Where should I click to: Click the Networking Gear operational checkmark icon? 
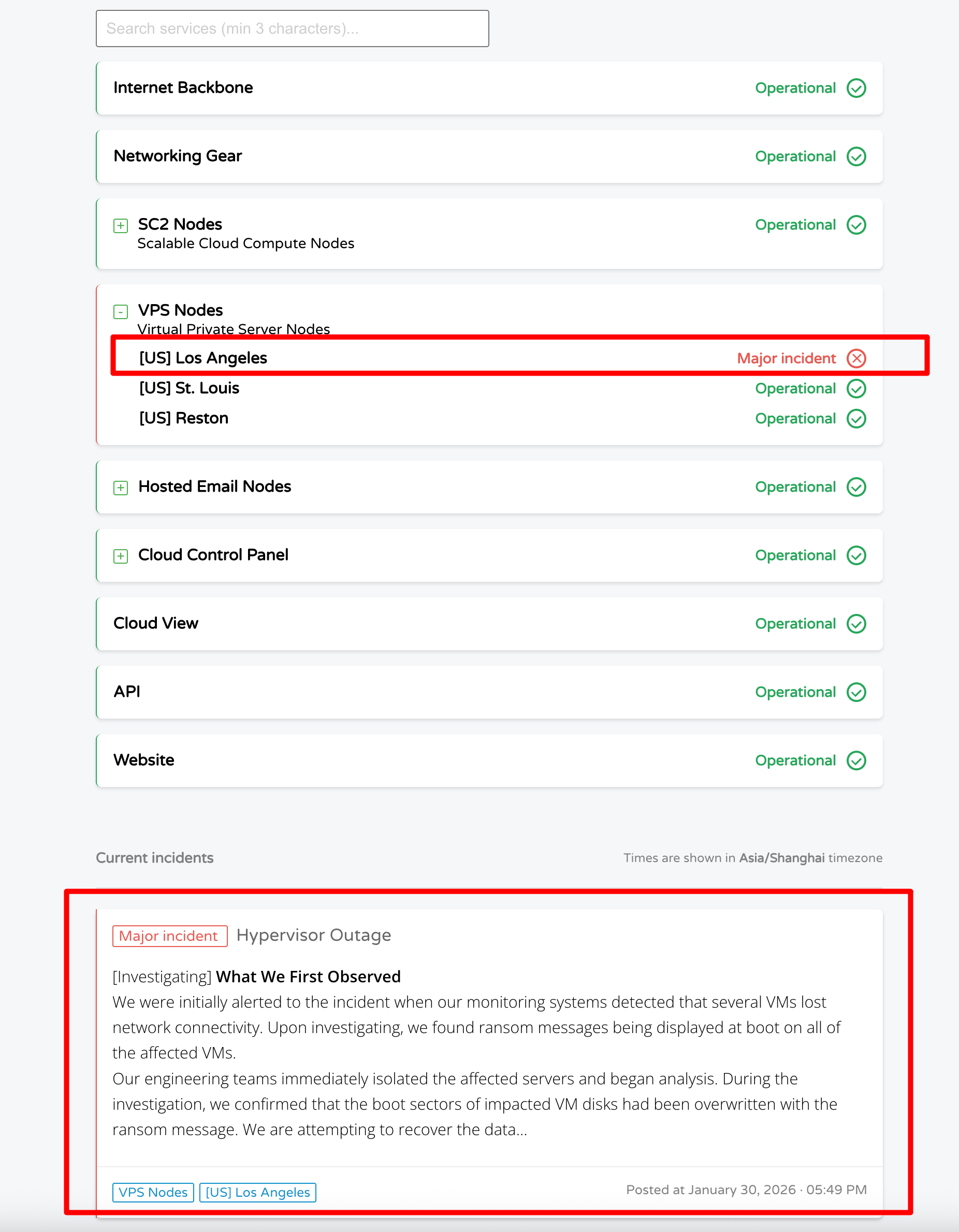856,156
